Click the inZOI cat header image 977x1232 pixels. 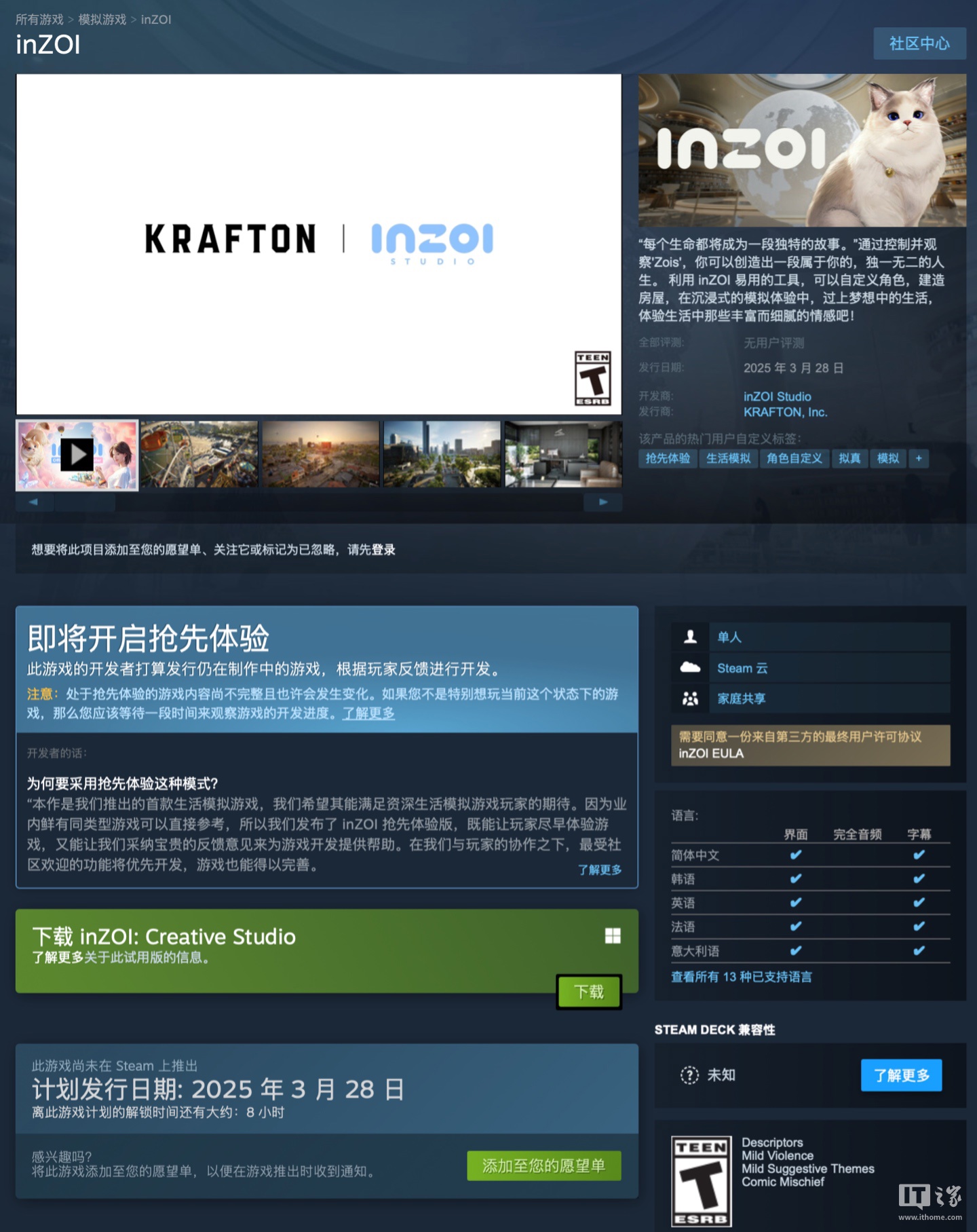coord(802,150)
